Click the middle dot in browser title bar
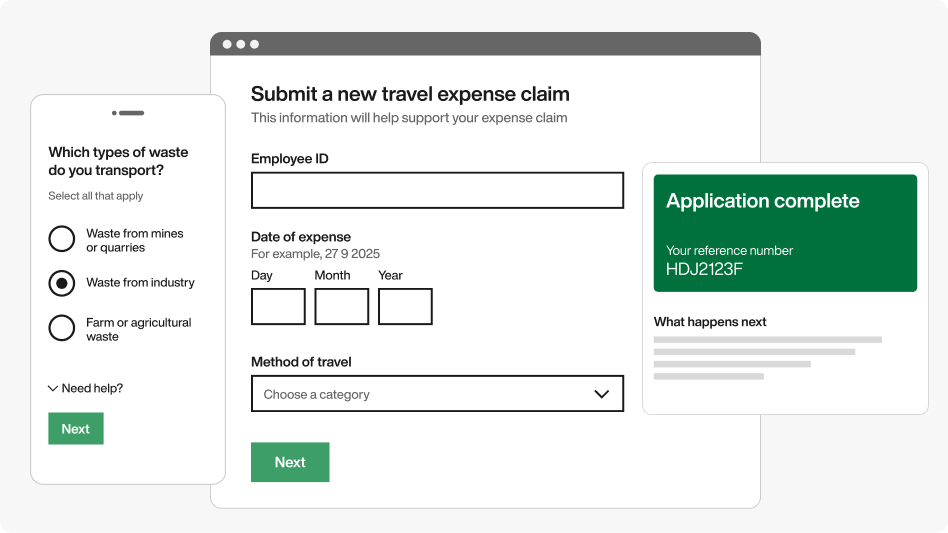The width and height of the screenshot is (948, 533). [240, 44]
